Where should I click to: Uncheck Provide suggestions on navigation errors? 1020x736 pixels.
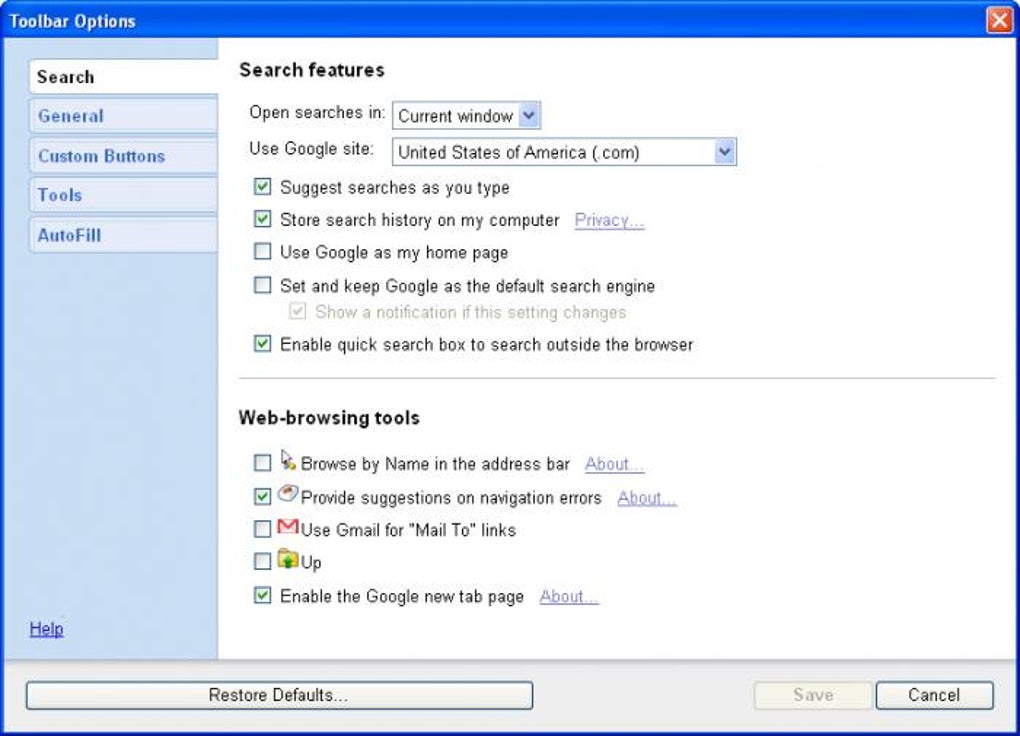(262, 497)
